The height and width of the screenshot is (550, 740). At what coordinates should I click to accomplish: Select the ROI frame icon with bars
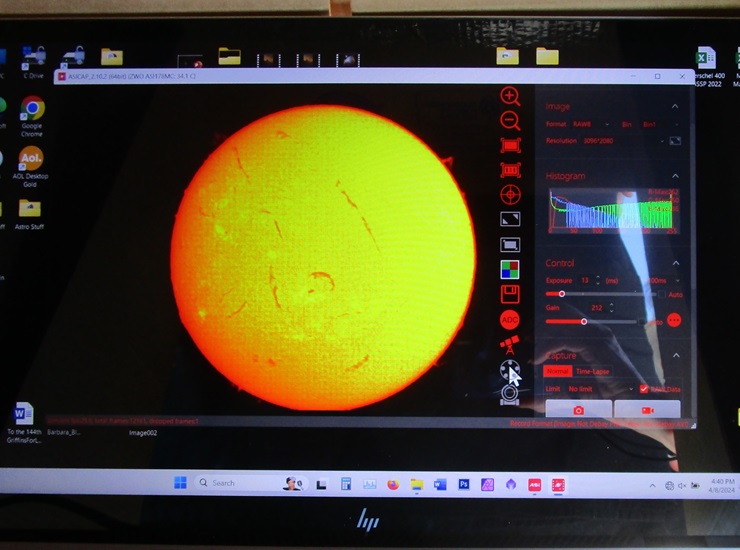tap(510, 170)
